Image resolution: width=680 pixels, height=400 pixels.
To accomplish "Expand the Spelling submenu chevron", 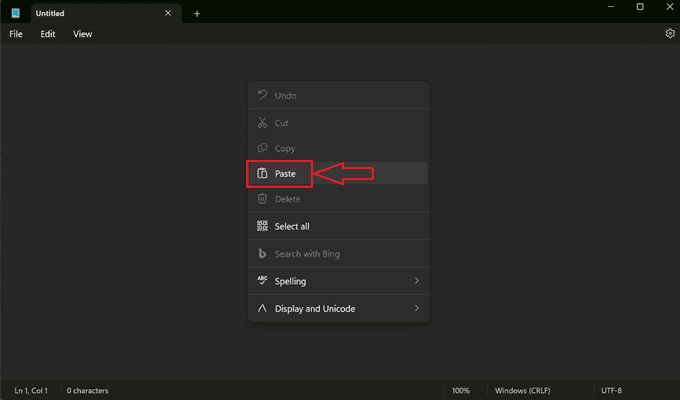I will pos(416,281).
